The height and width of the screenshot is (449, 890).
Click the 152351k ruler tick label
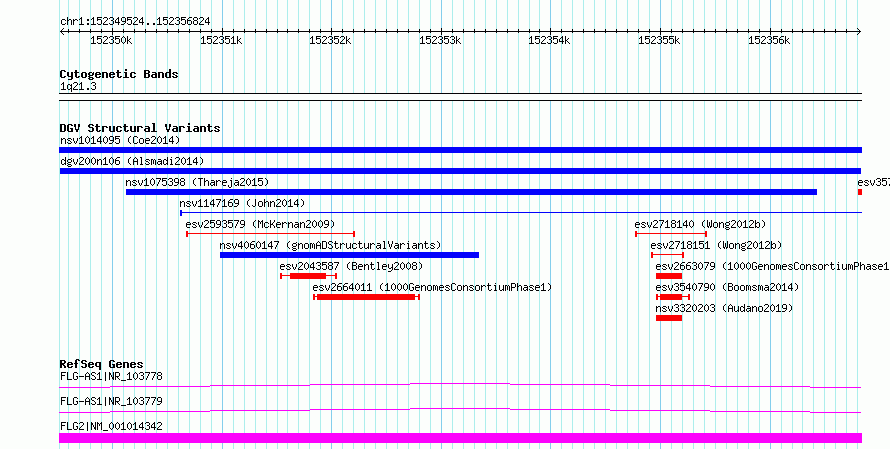pyautogui.click(x=221, y=40)
